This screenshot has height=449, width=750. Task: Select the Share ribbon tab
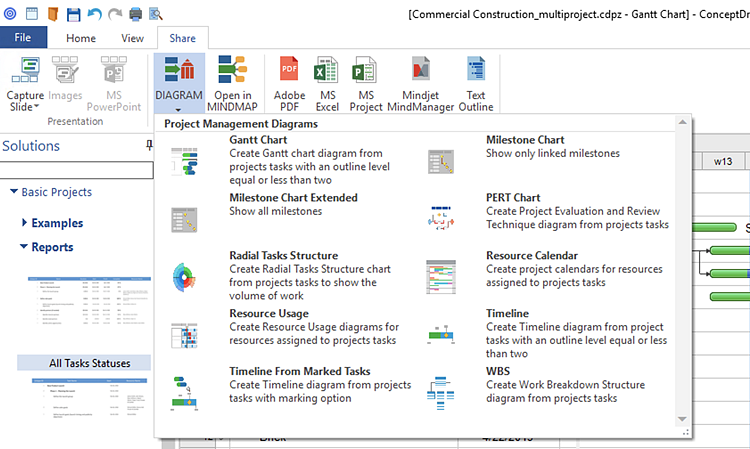182,38
